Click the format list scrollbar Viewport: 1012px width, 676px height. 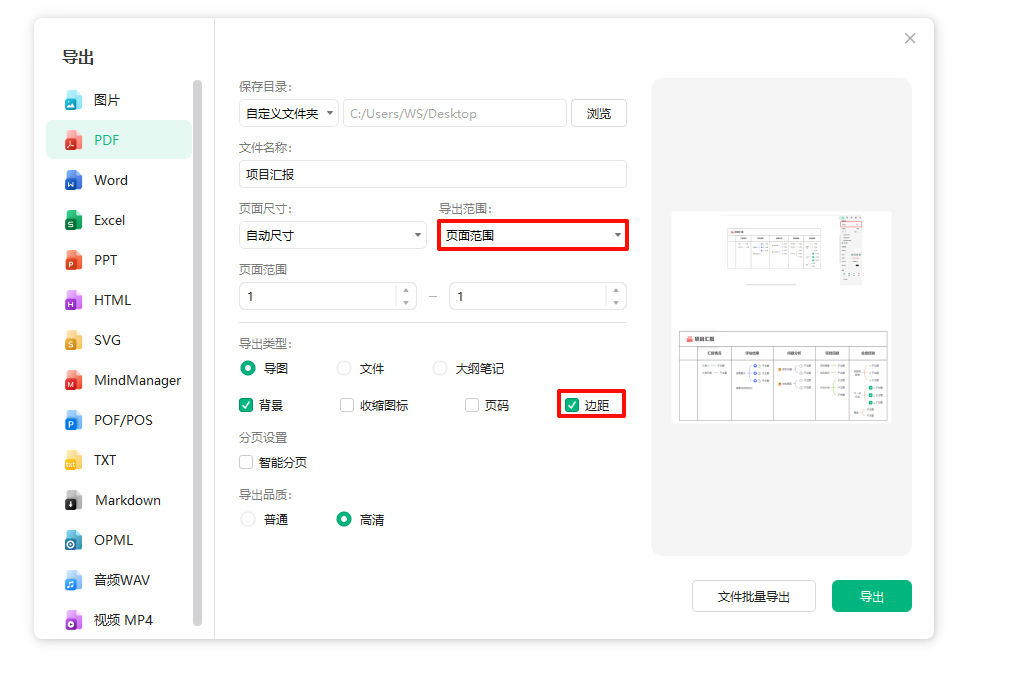pyautogui.click(x=197, y=353)
